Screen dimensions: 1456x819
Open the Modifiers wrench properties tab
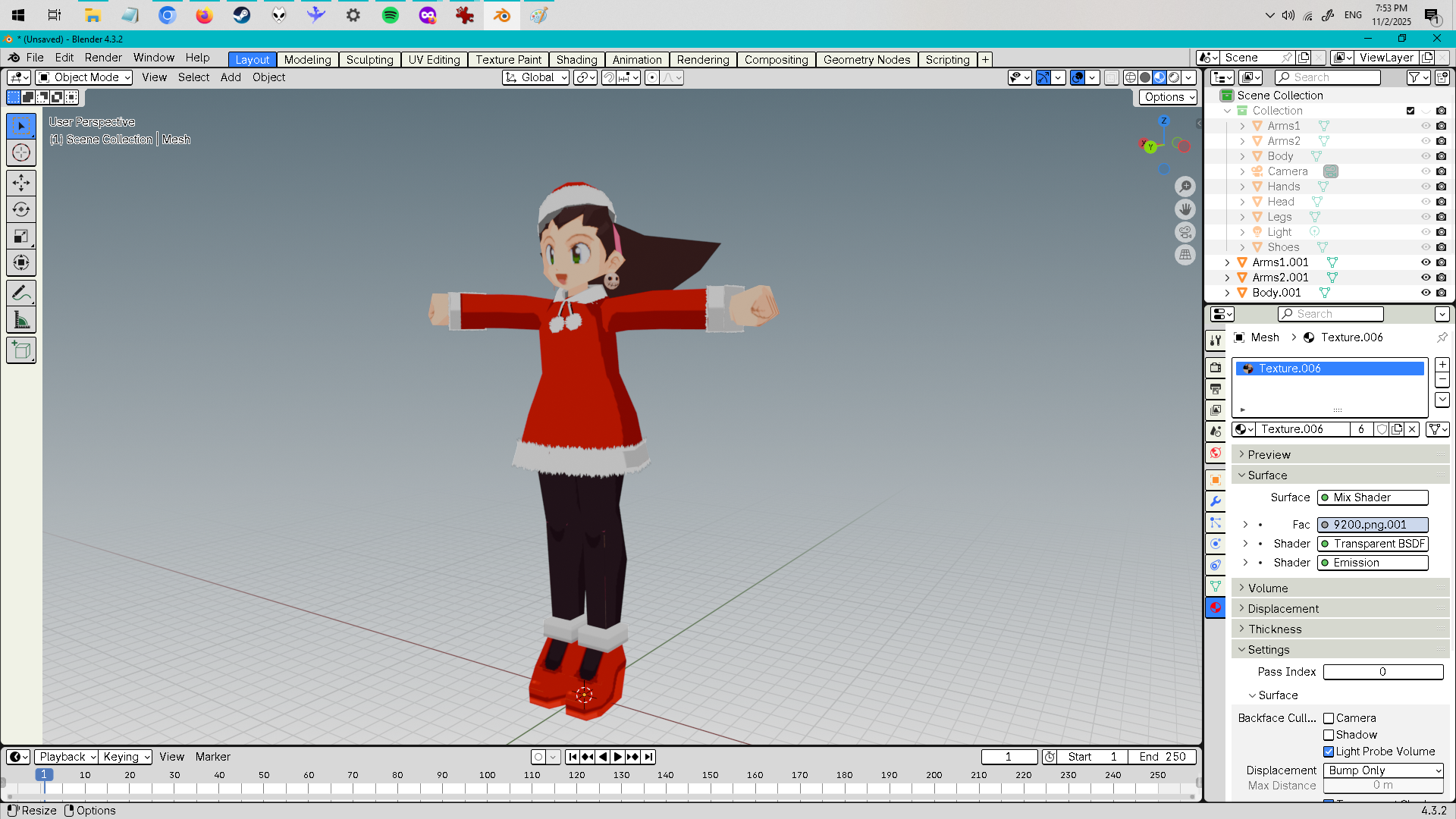1216,501
